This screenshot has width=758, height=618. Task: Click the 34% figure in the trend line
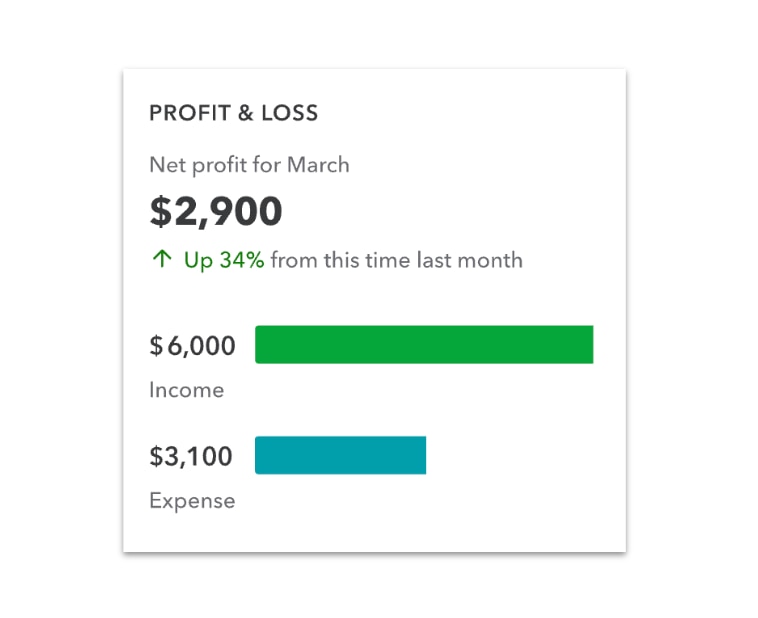(x=241, y=260)
